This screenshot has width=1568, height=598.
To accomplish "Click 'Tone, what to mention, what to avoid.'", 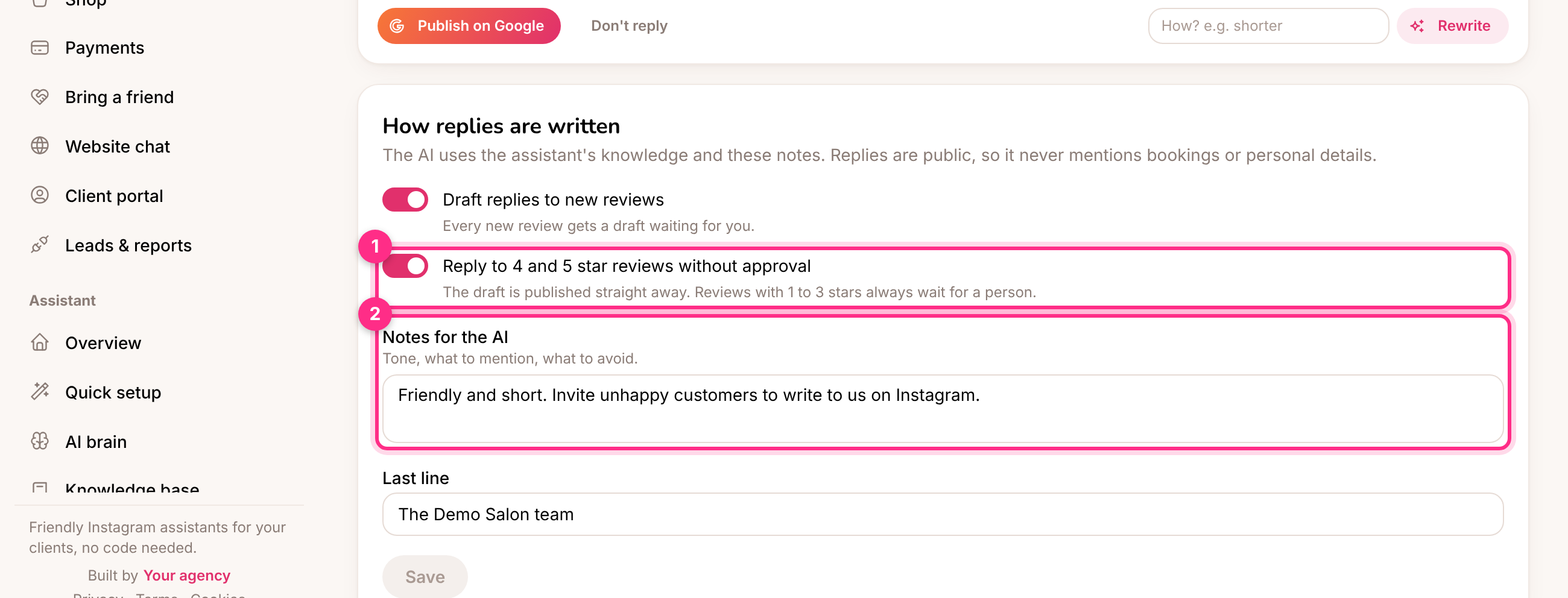I will [510, 358].
